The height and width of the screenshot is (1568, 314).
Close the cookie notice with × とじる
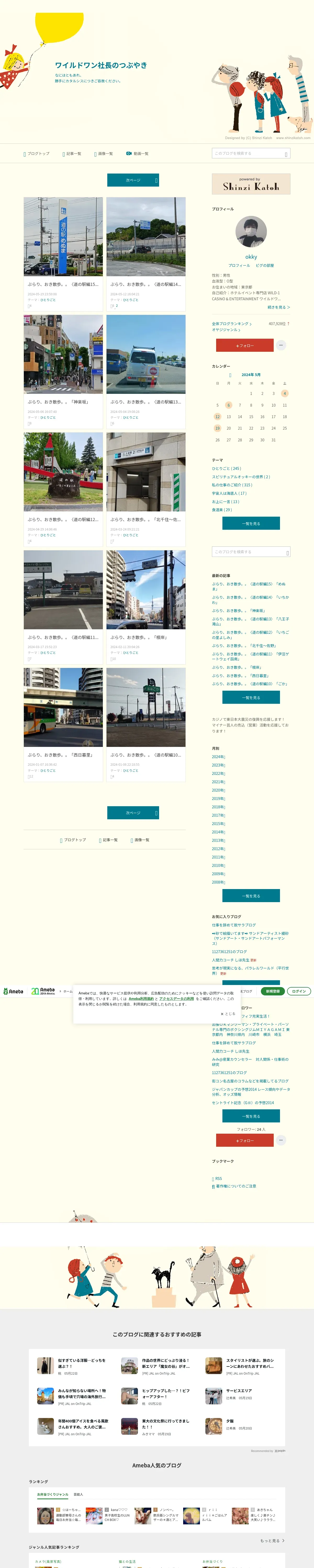click(227, 1014)
